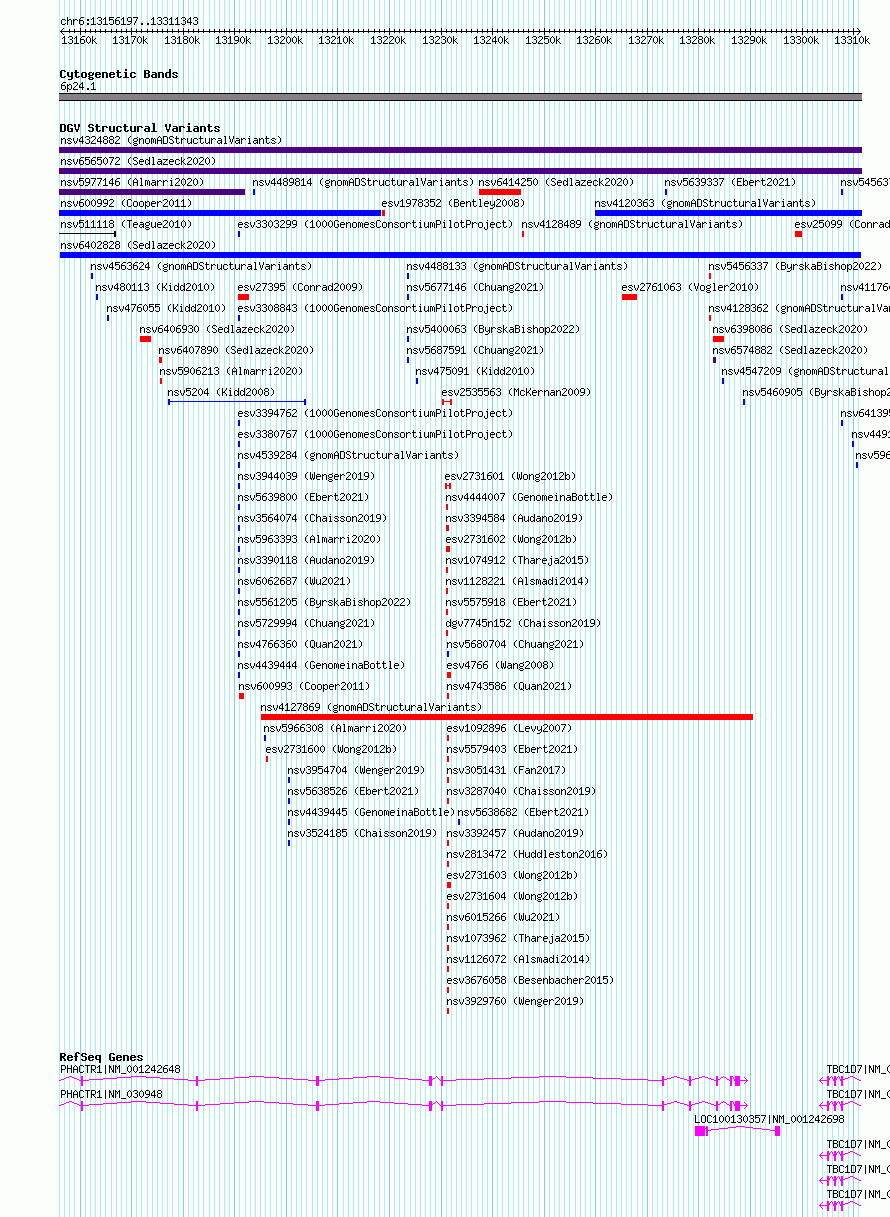Open the nsv4547209 variant label
The width and height of the screenshot is (890, 1217).
pos(806,371)
